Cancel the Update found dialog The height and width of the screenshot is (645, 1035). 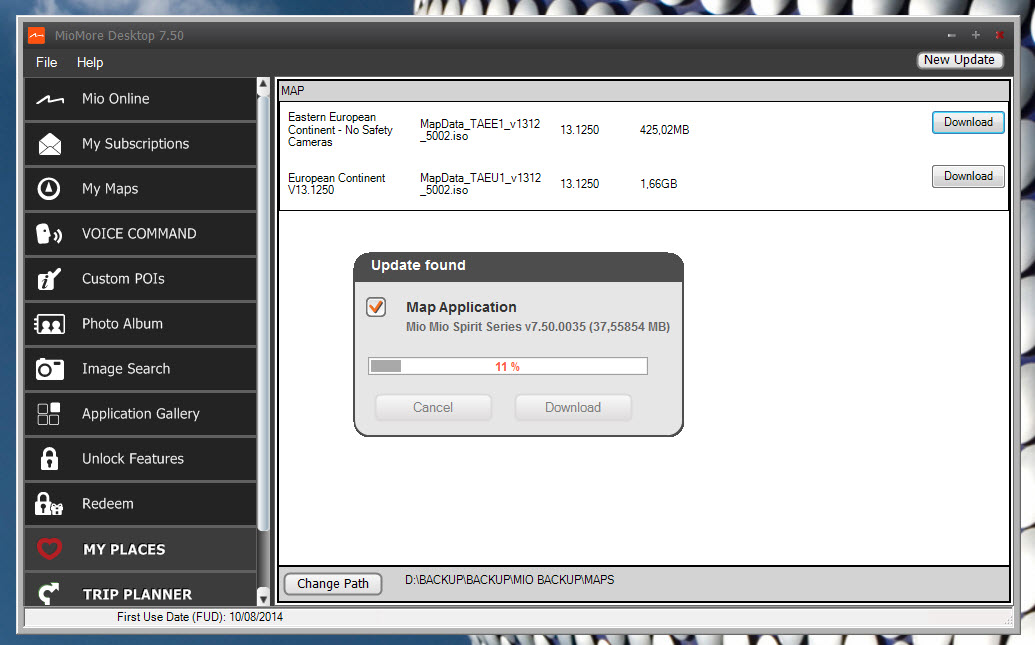[433, 407]
